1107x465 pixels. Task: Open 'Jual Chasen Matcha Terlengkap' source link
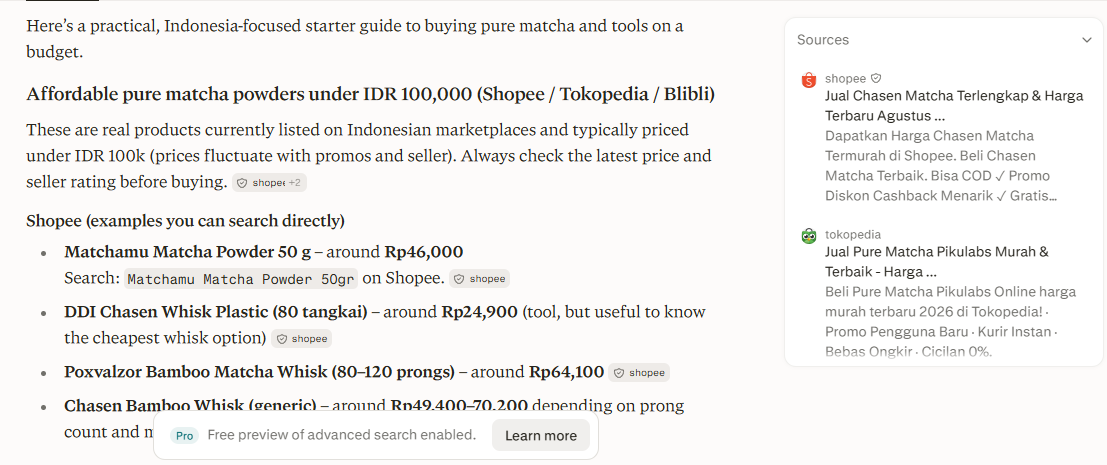[954, 105]
